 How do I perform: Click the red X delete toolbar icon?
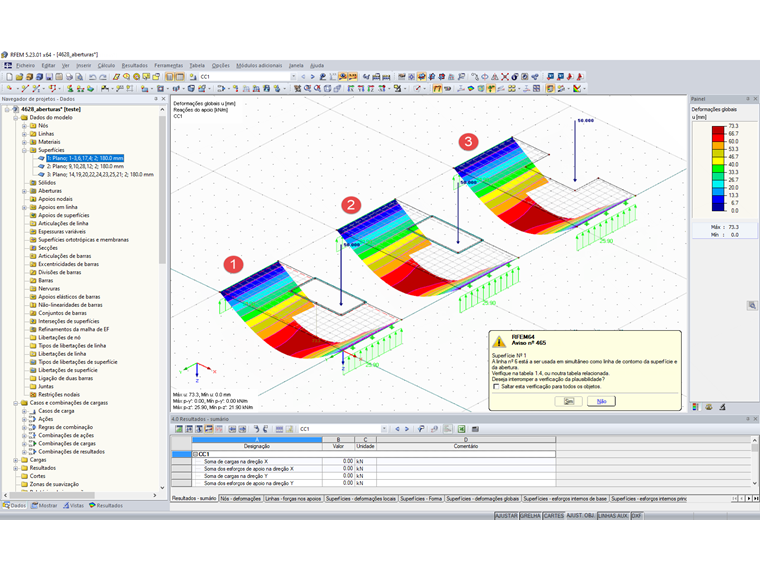click(505, 77)
